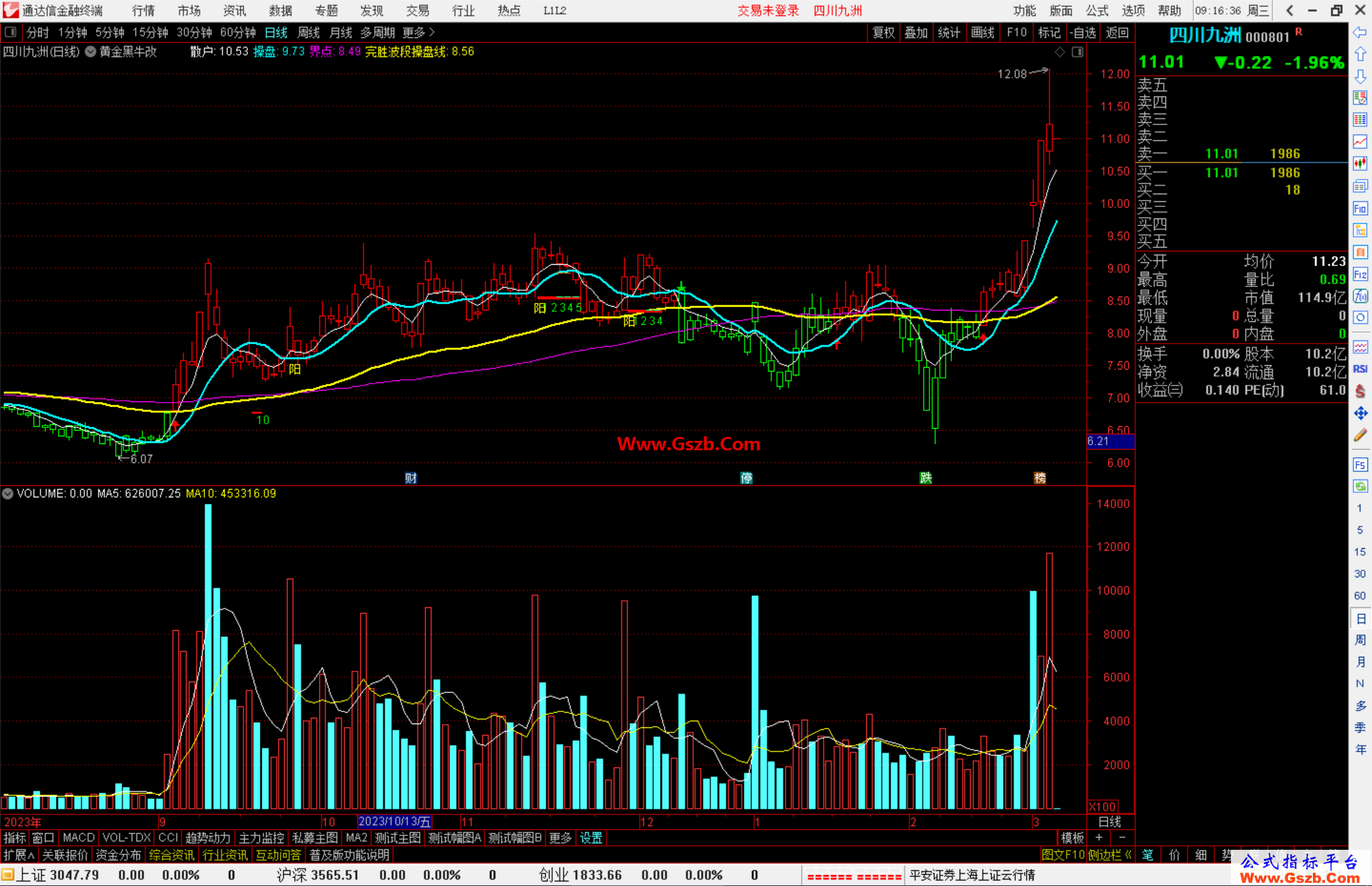Open the candlestick chart icon in sidebar
1372x886 pixels.
coord(1360,164)
